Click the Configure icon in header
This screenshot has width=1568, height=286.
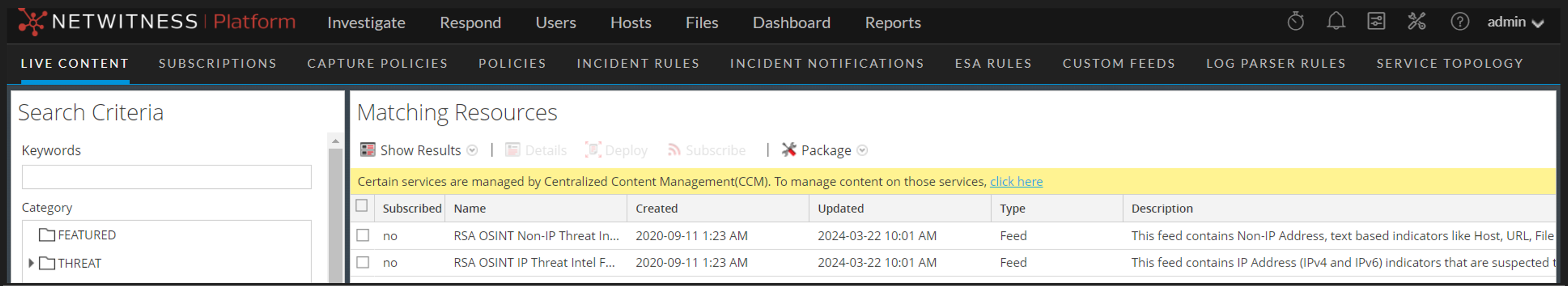[x=1376, y=22]
